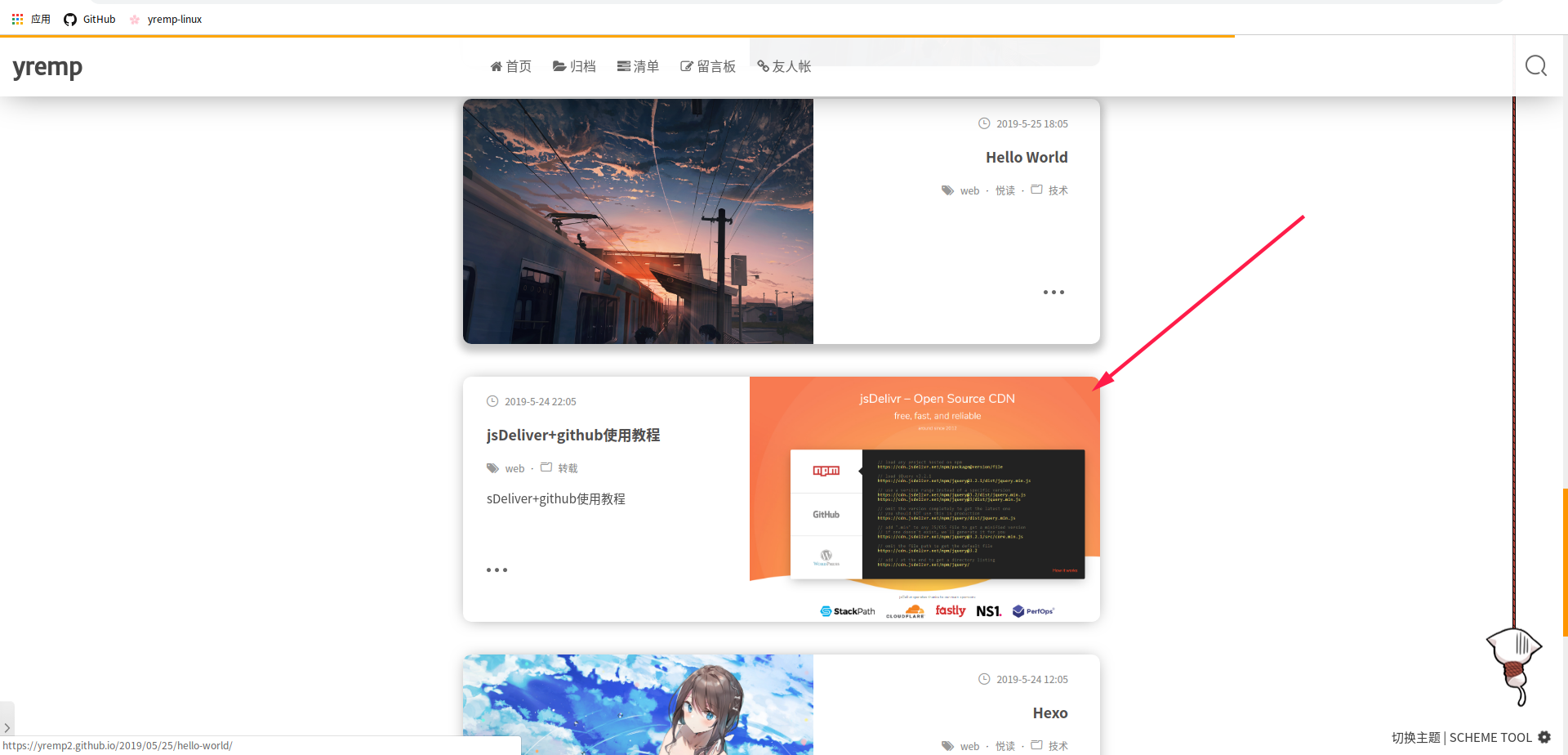The image size is (1568, 755).
Task: Open the 转载 category on jsDeliver post
Action: point(568,468)
